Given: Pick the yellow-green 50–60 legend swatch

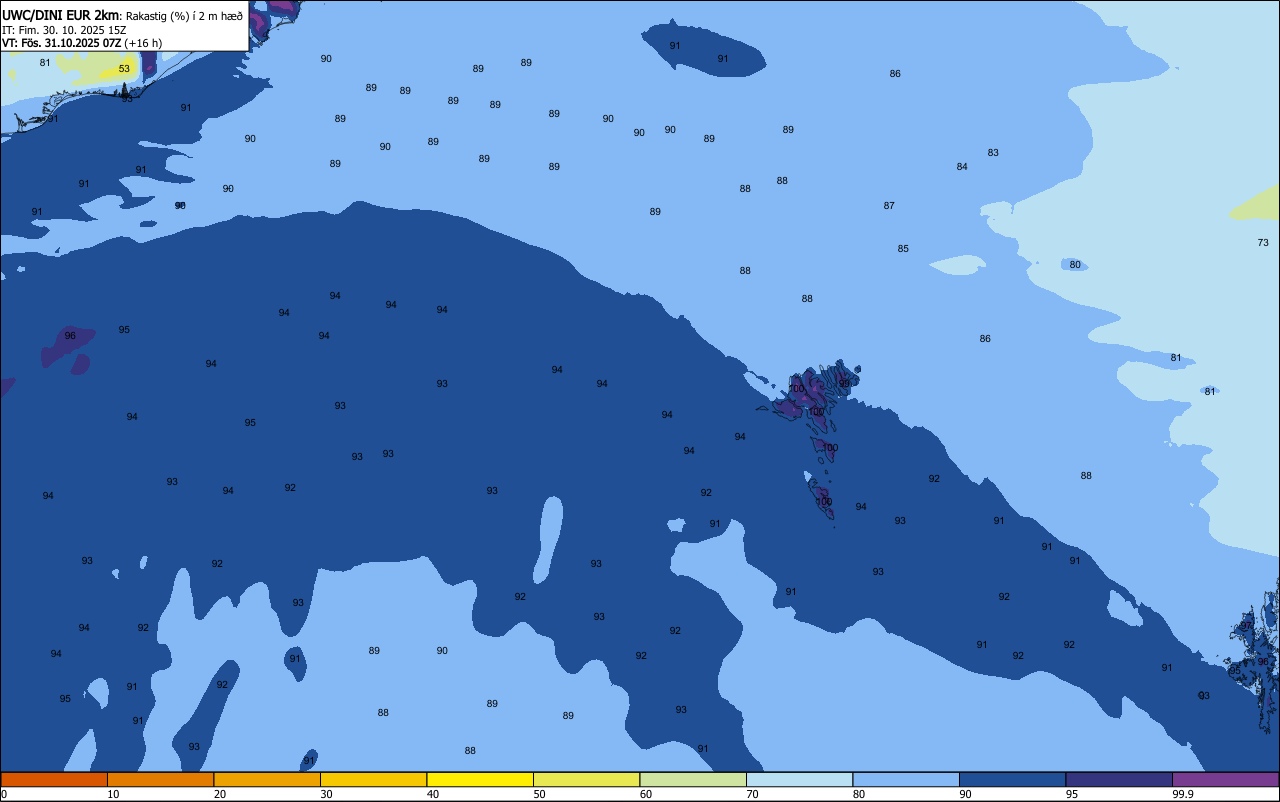Looking at the screenshot, I should tap(586, 779).
